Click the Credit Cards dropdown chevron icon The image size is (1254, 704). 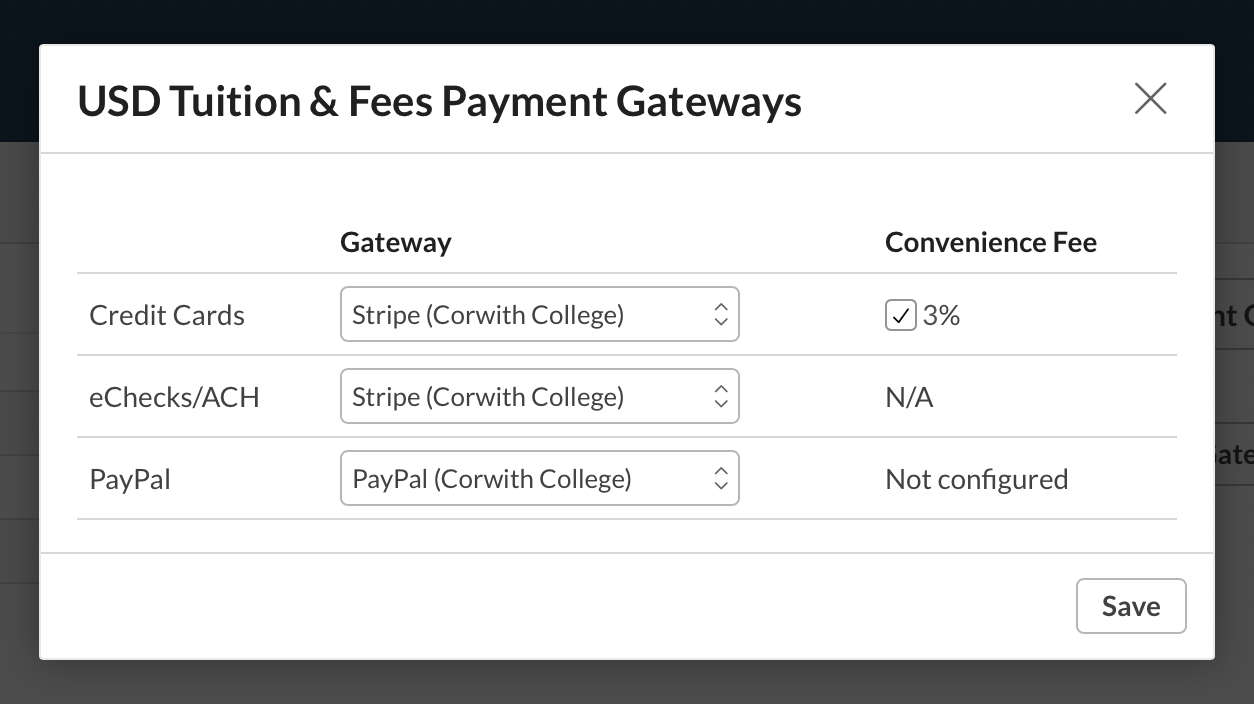coord(721,314)
